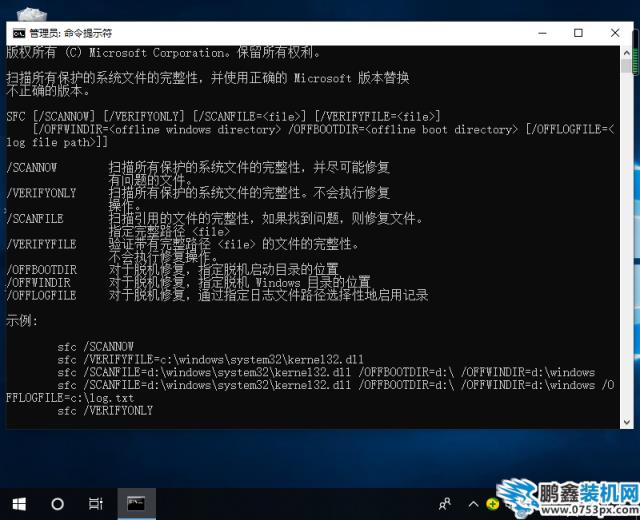Click the /VERIFYONLY option label
This screenshot has width=640, height=520.
pos(41,193)
